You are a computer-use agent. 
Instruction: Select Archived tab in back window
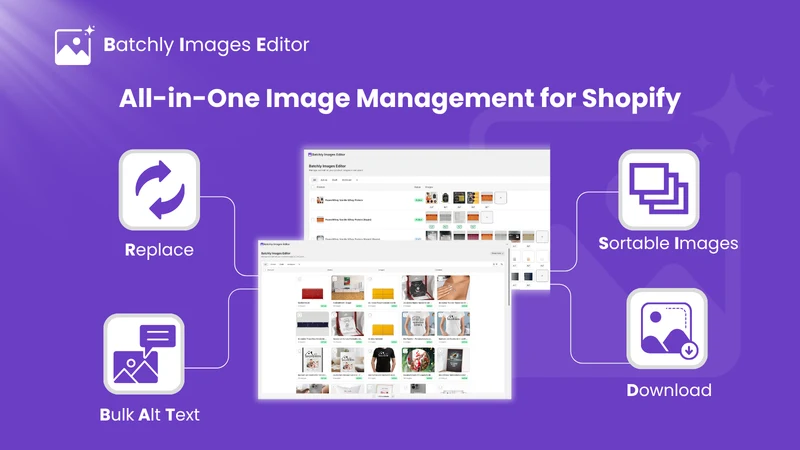[346, 180]
